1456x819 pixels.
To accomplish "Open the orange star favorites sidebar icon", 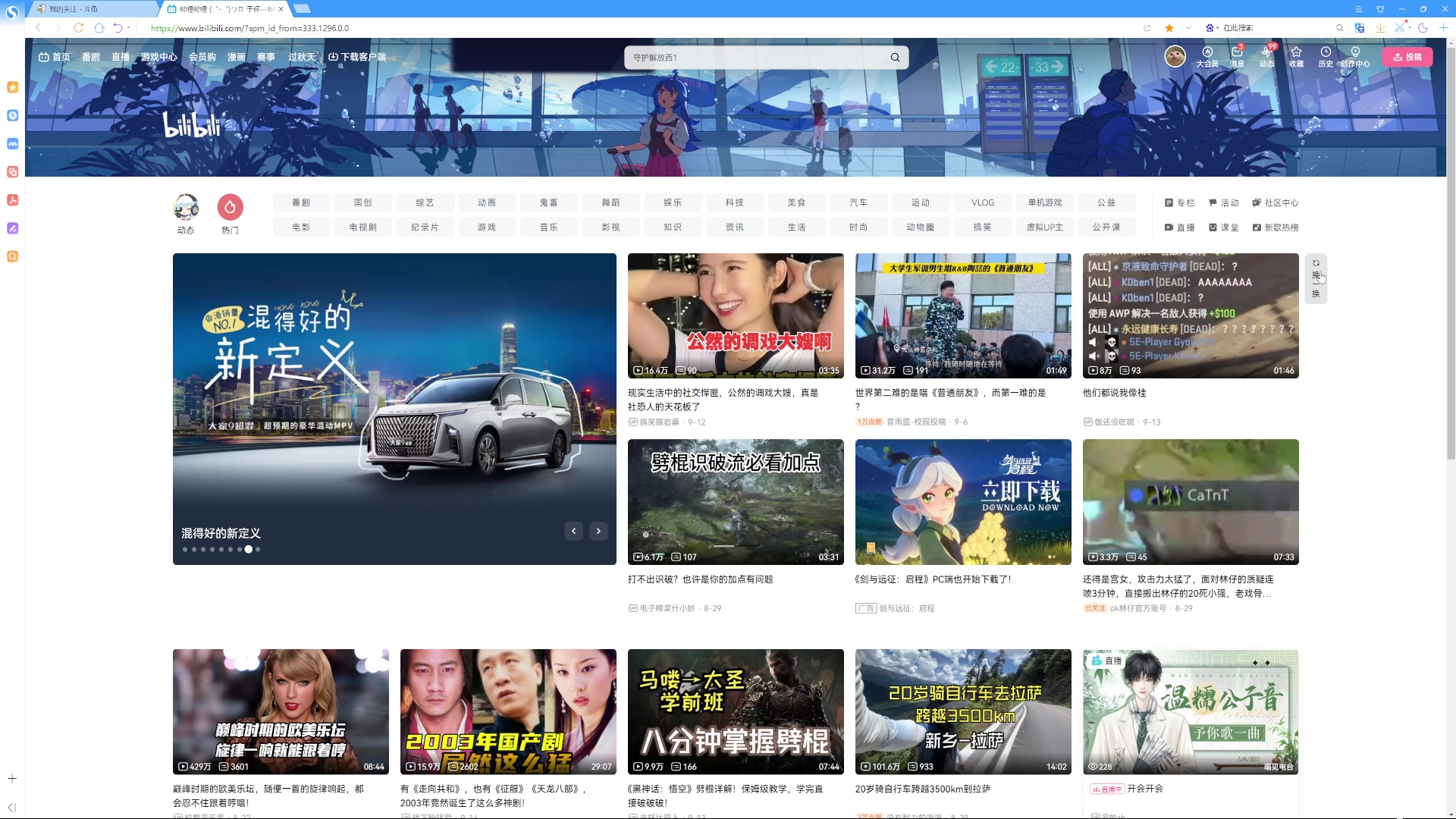I will coord(12,87).
